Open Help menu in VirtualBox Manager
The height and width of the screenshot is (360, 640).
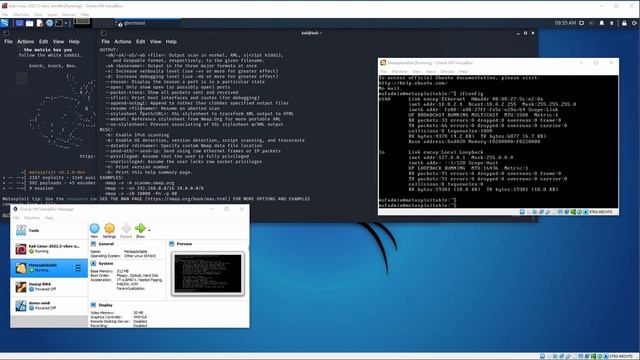click(x=49, y=218)
